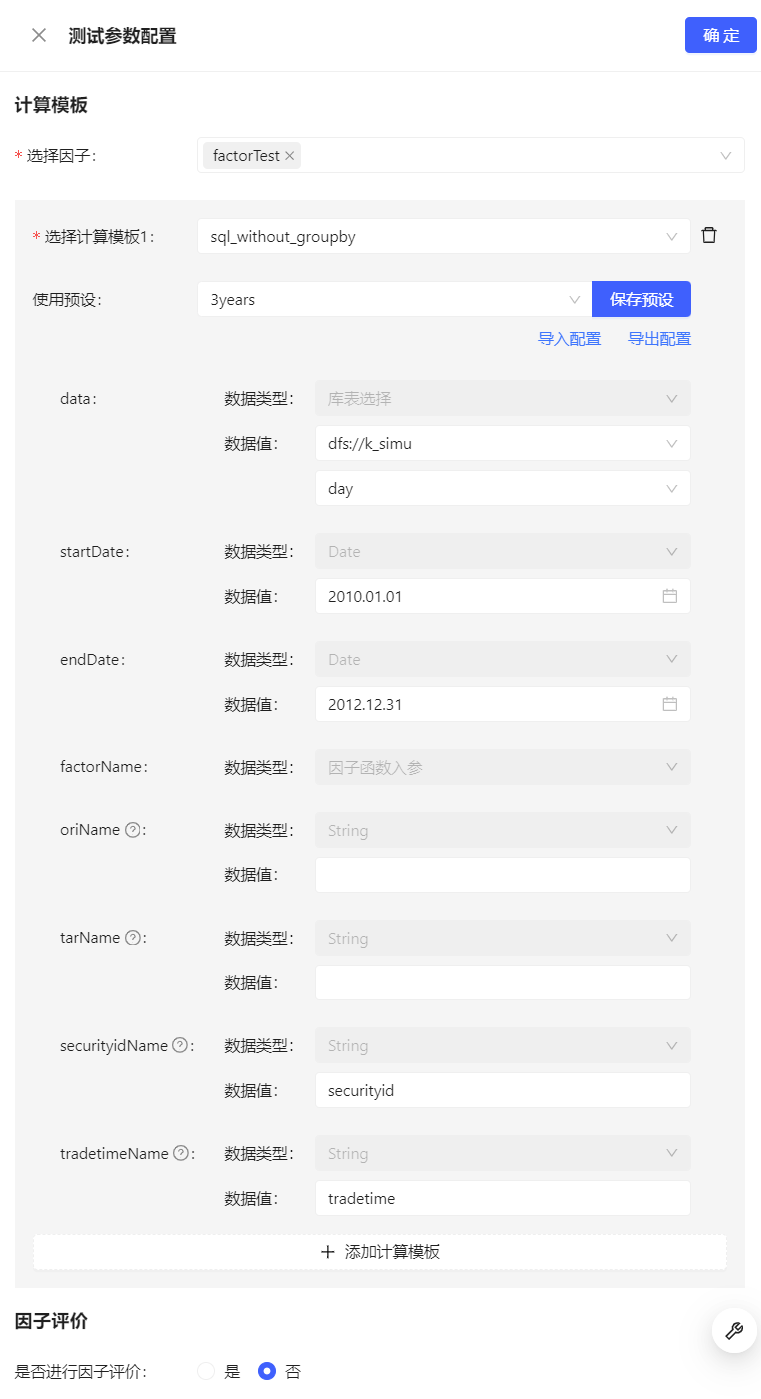The height and width of the screenshot is (1399, 761).
Task: Open the endDate calendar picker icon
Action: tap(670, 704)
